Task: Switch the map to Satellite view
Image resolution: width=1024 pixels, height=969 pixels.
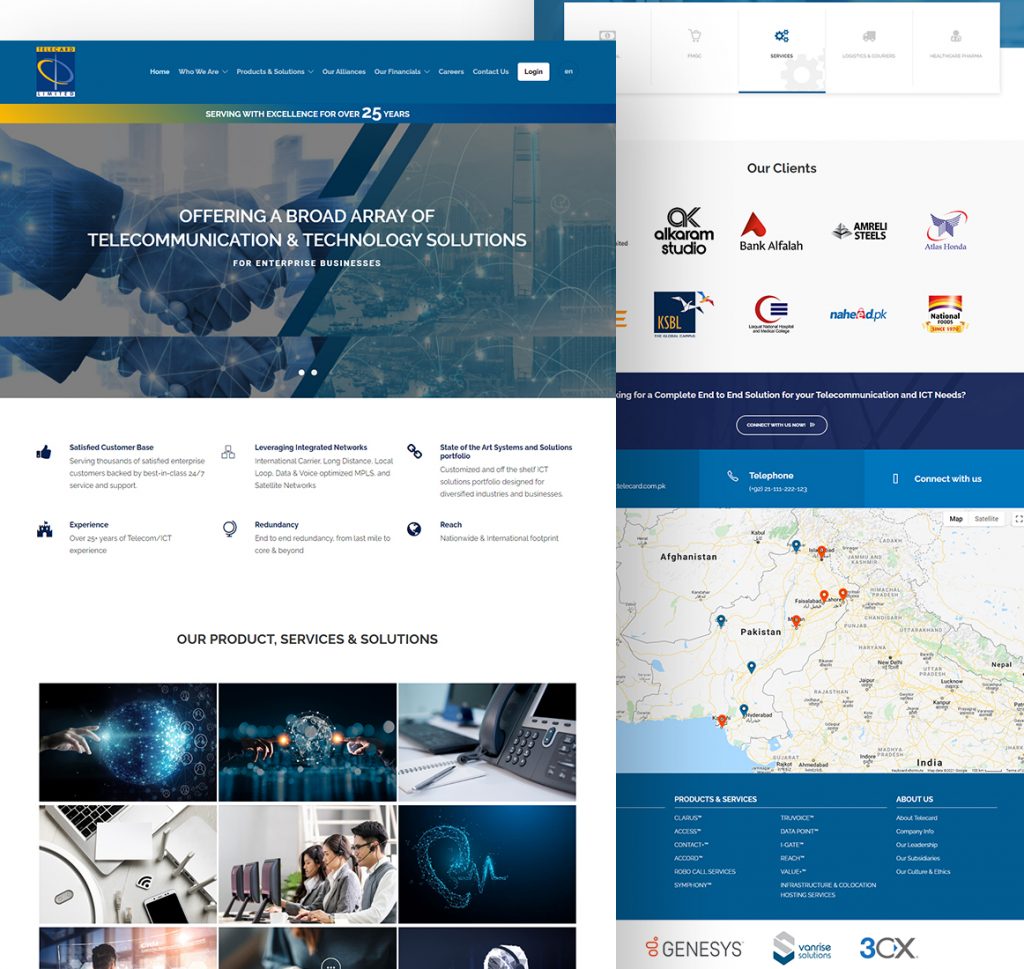Action: 986,518
